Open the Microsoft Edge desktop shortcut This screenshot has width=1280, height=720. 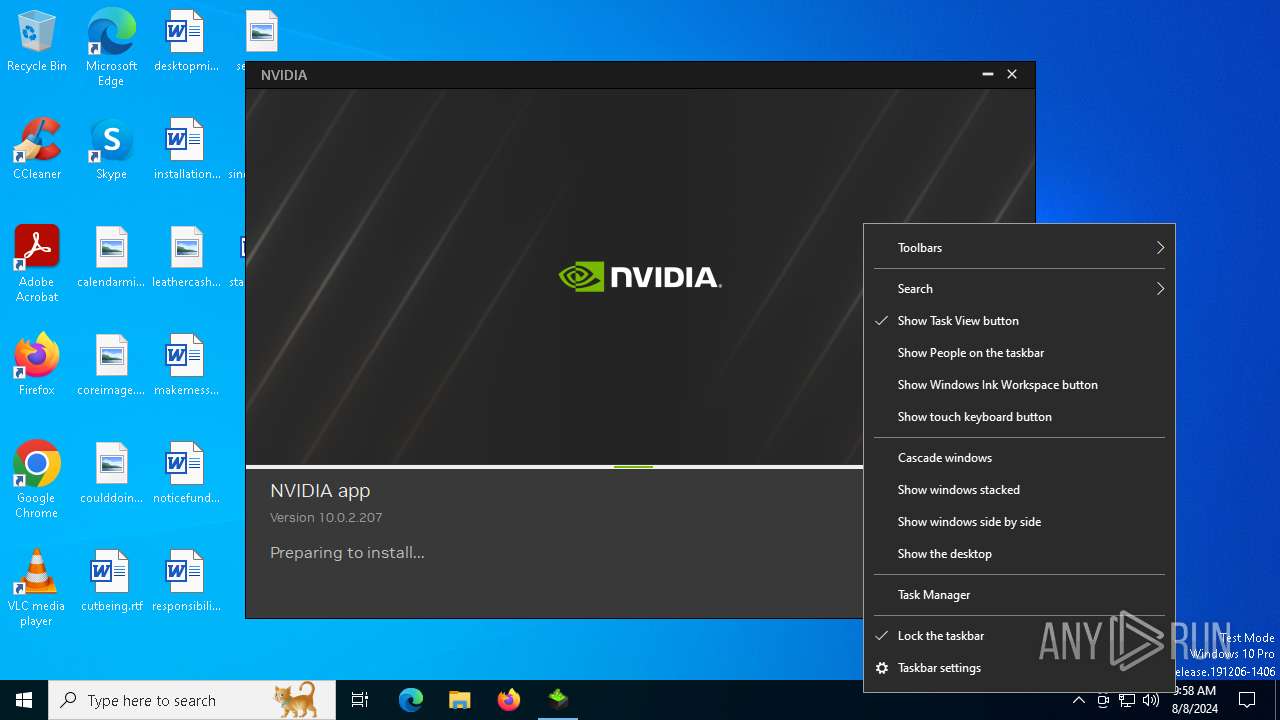coord(111,48)
